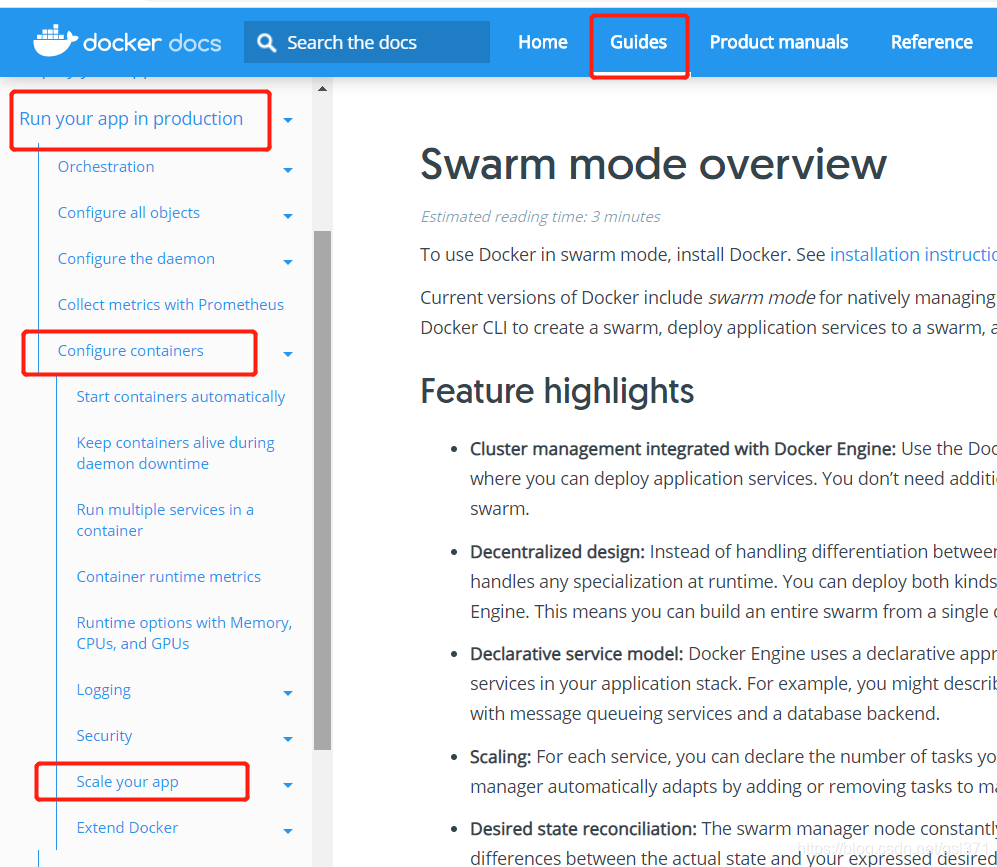The height and width of the screenshot is (867, 997).
Task: Expand the Configure all objects arrow
Action: tap(288, 216)
